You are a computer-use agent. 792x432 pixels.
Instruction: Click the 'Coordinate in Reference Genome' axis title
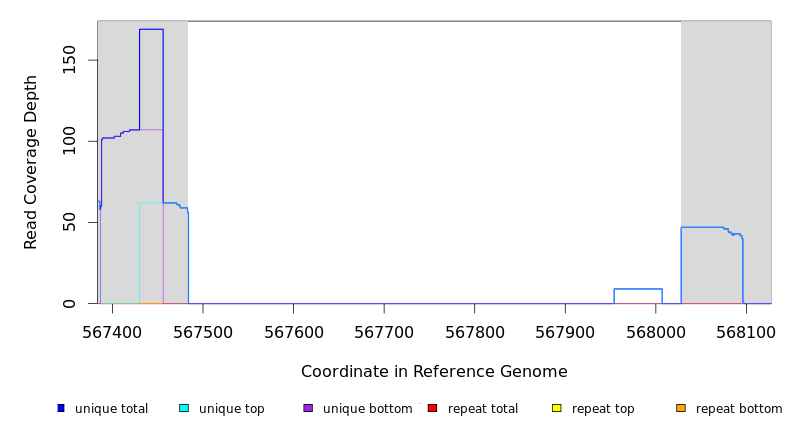point(434,372)
